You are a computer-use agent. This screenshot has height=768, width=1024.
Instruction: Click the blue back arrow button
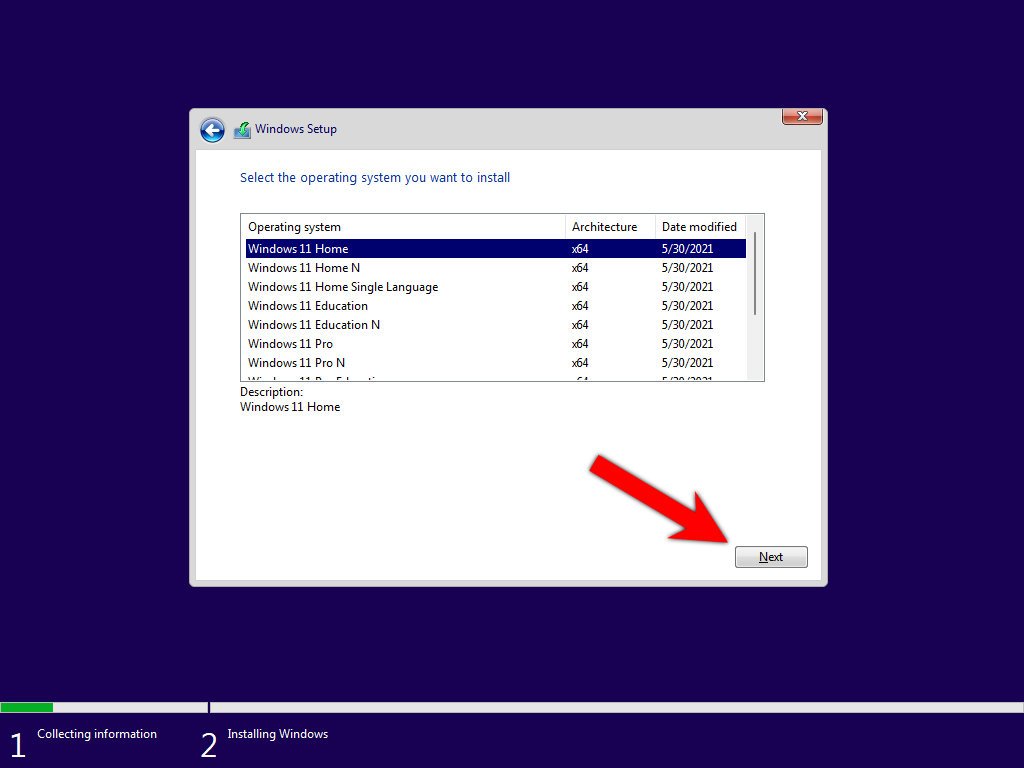212,130
